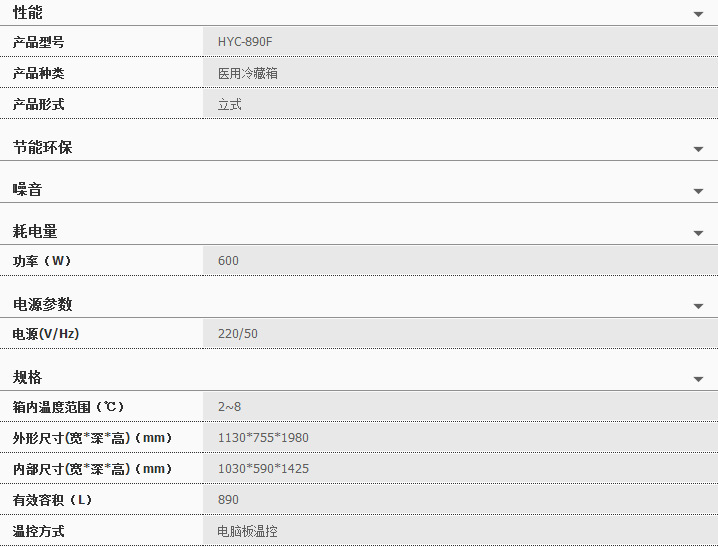
Task: Click the 功率（W） row label
Action: [x=42, y=261]
